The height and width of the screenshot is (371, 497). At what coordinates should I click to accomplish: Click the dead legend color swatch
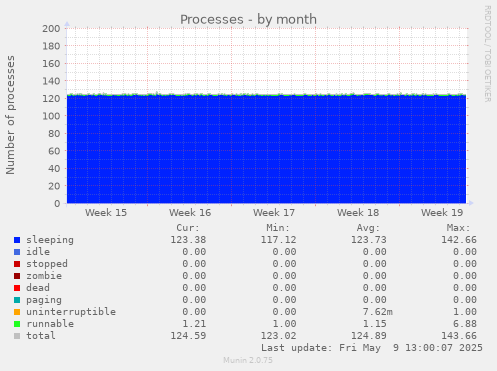point(17,288)
